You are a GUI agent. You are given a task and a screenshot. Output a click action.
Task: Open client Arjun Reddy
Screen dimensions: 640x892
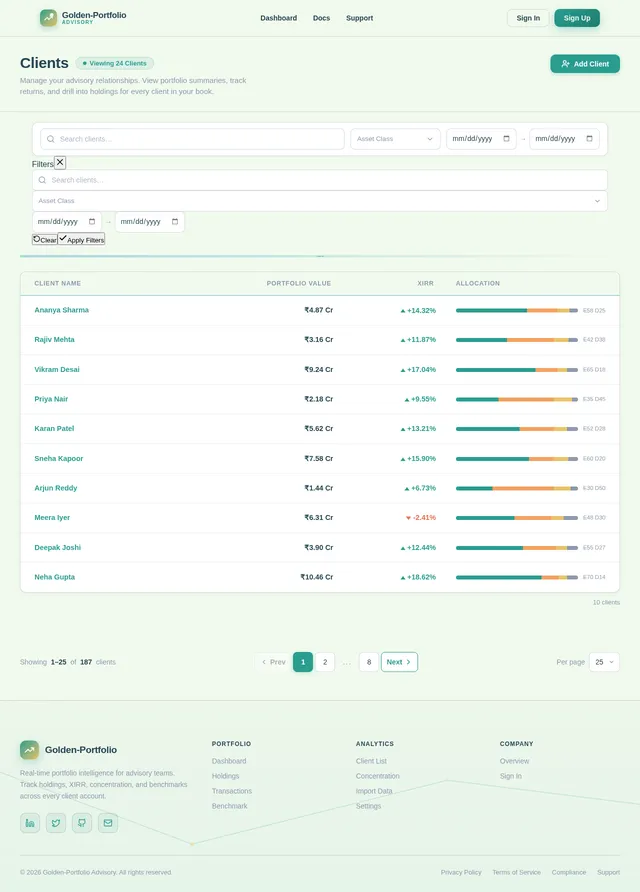56,488
